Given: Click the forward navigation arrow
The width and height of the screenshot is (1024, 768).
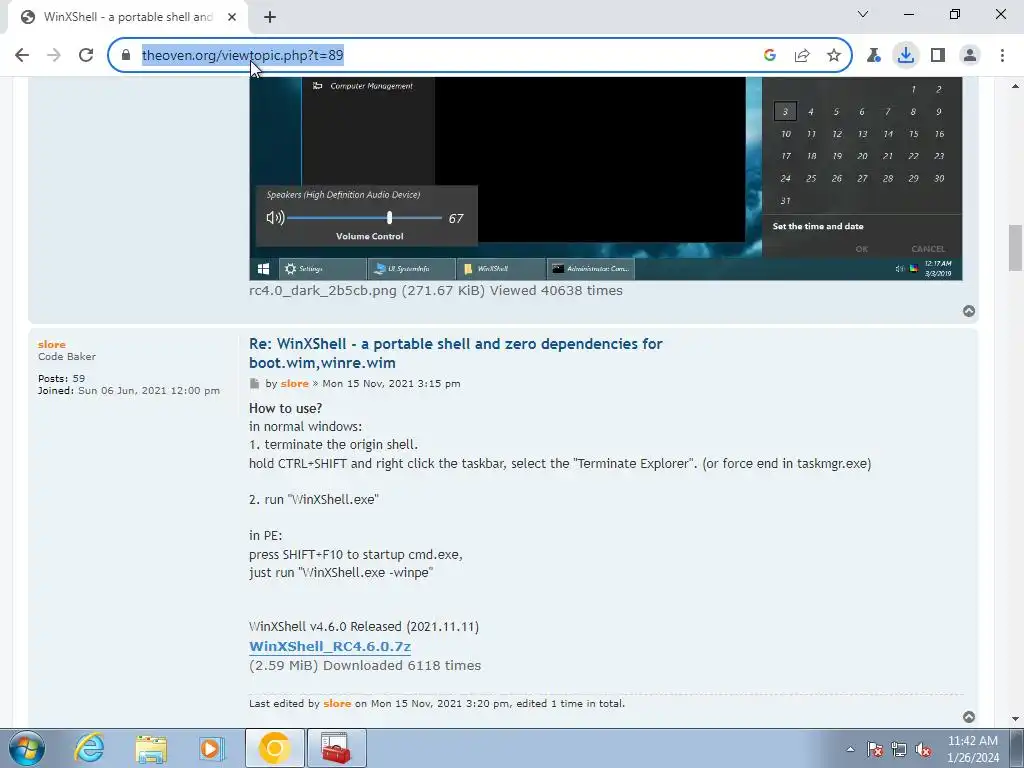Looking at the screenshot, I should pyautogui.click(x=54, y=56).
